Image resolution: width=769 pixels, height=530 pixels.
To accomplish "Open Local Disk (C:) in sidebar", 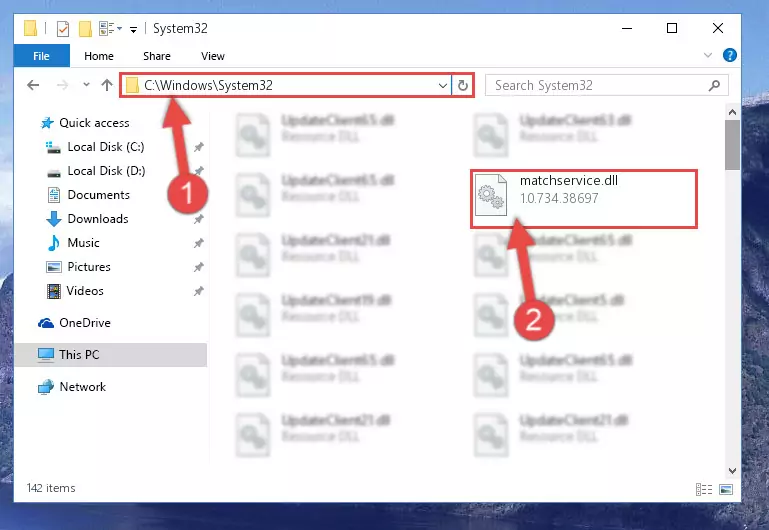I will pyautogui.click(x=106, y=147).
